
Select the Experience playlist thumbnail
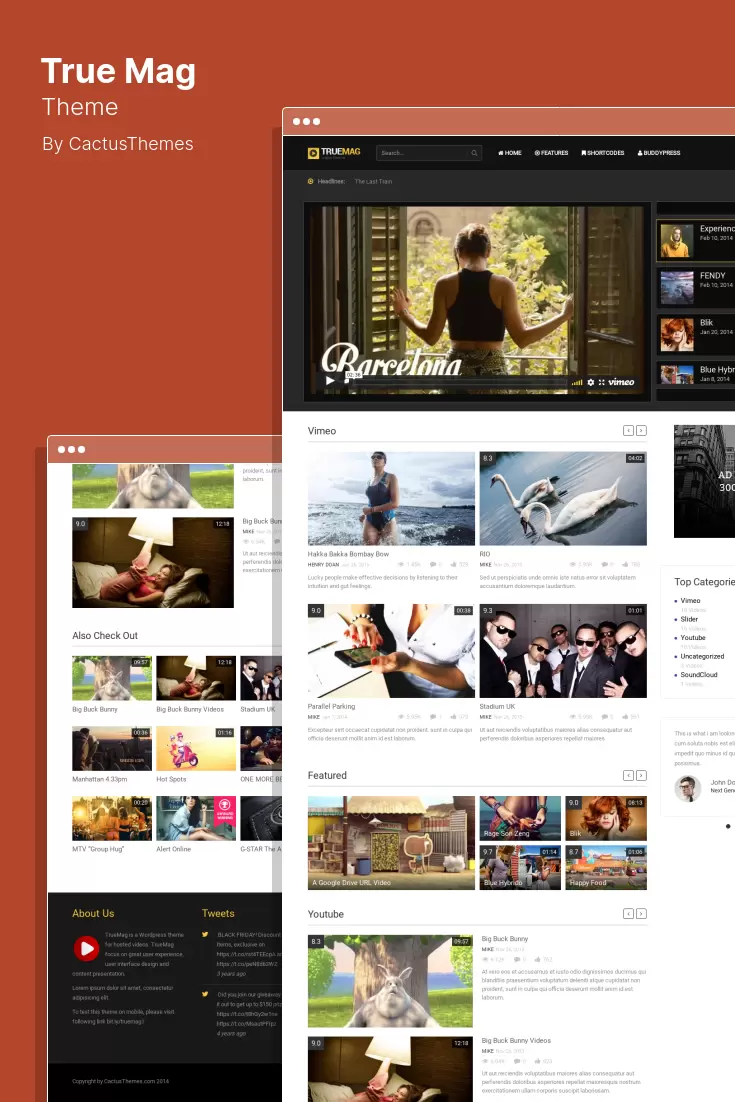point(676,240)
